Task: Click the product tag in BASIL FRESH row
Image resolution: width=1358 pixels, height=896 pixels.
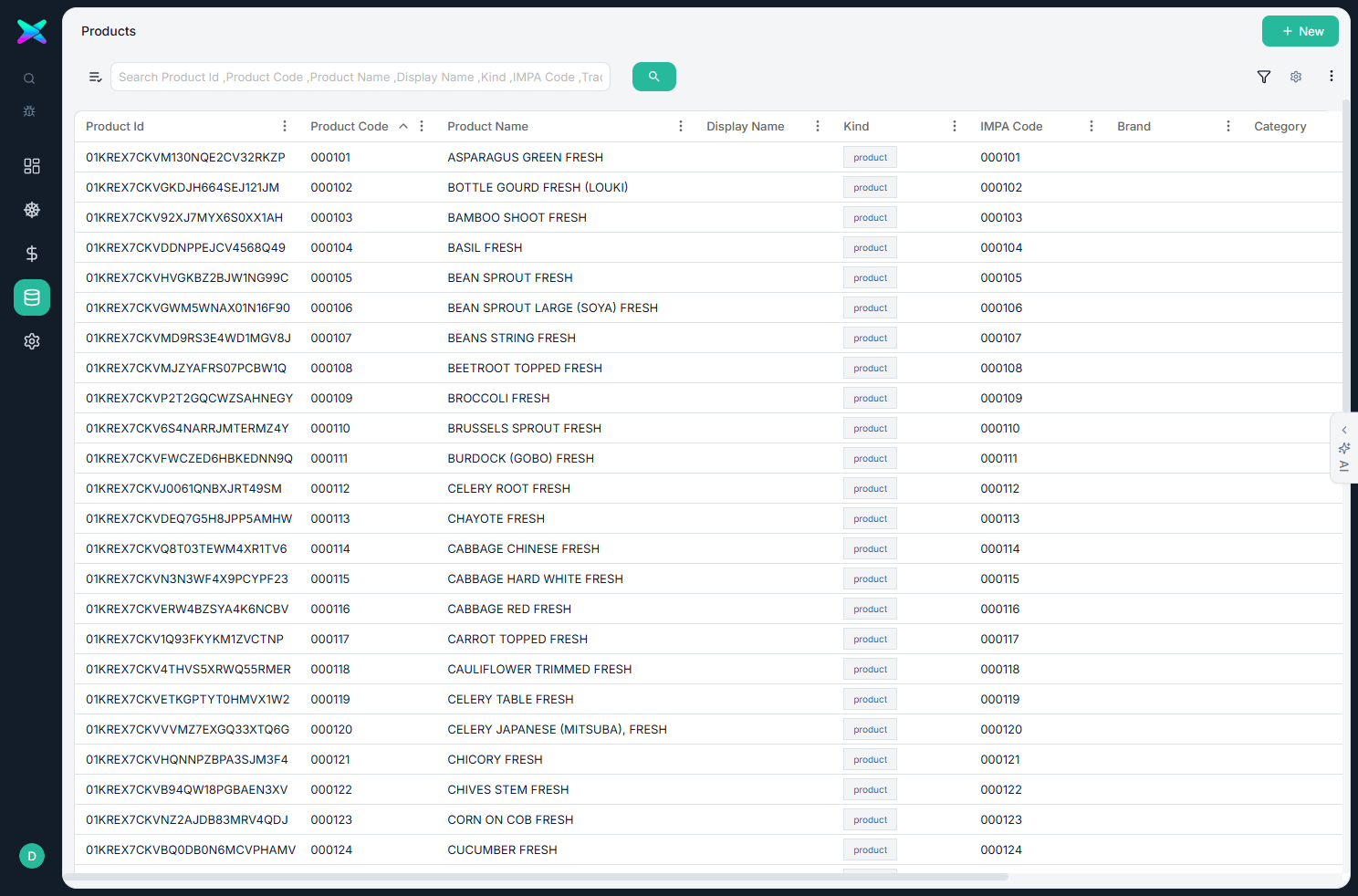Action: coord(870,247)
